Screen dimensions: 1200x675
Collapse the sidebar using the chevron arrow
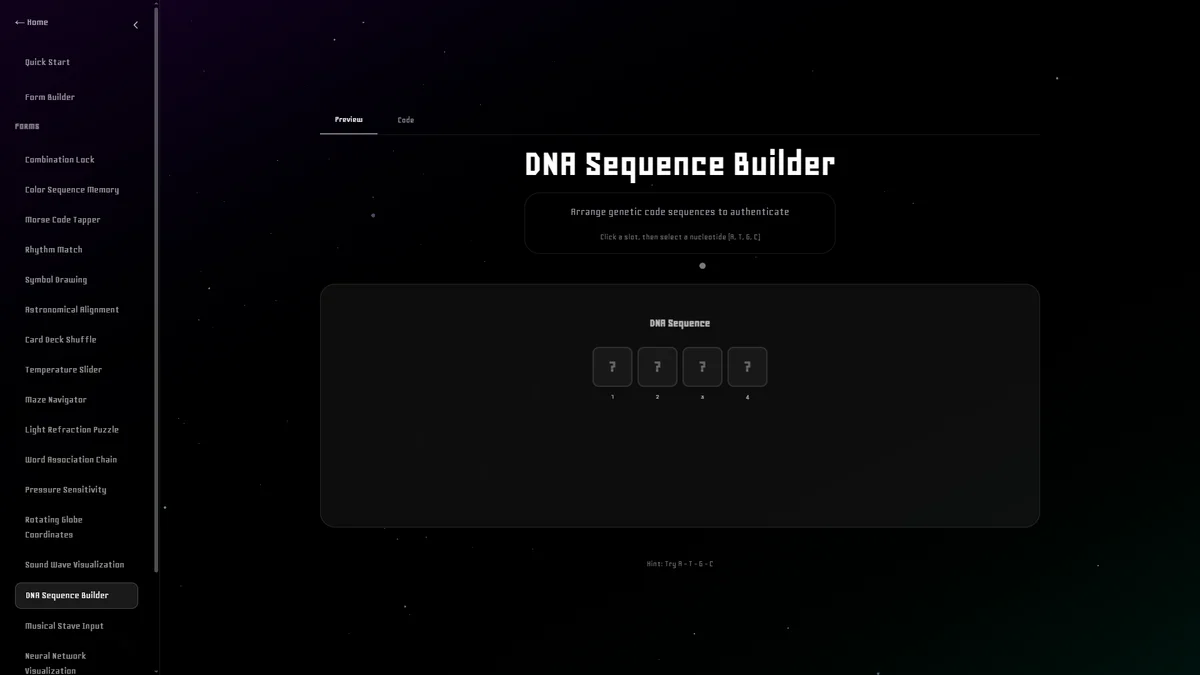[x=135, y=25]
